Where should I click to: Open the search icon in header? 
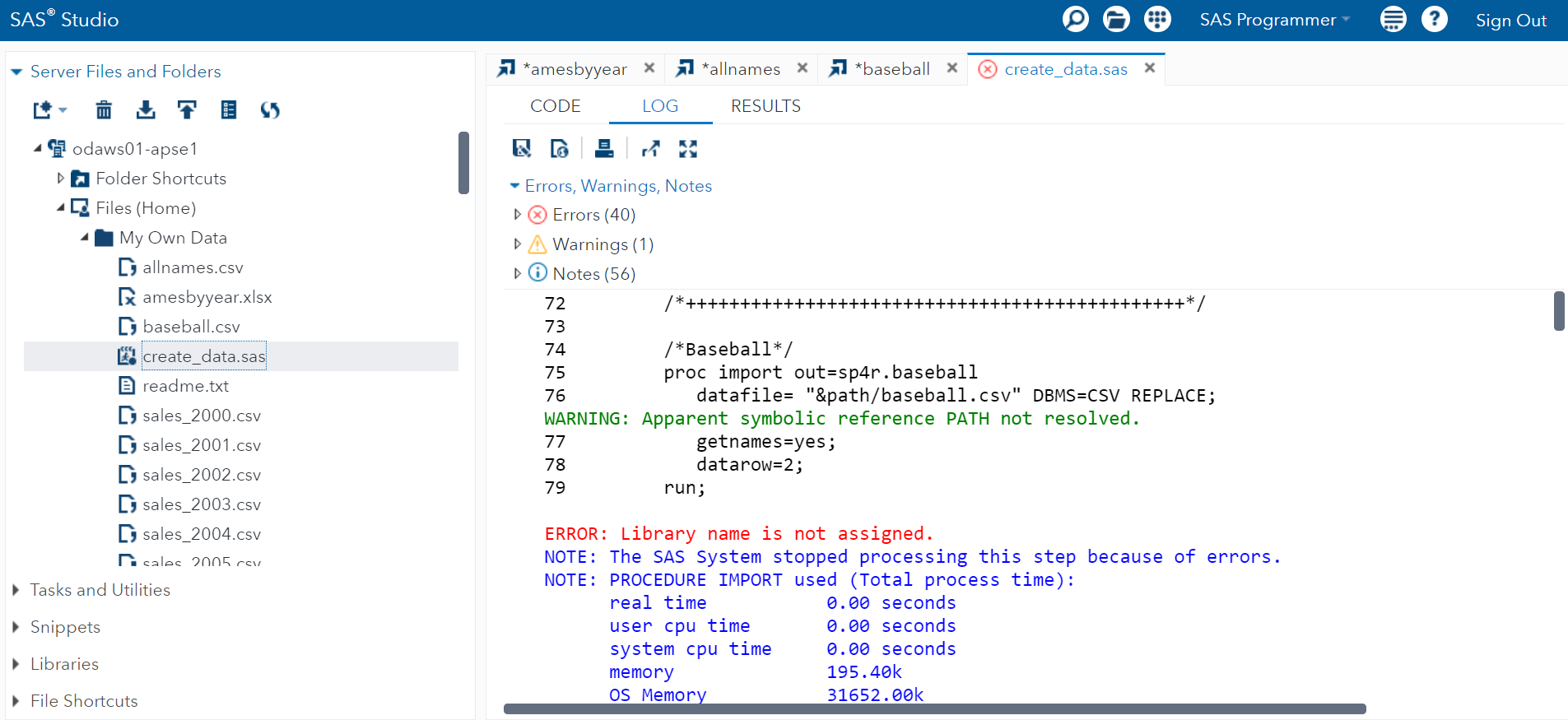click(x=1075, y=19)
